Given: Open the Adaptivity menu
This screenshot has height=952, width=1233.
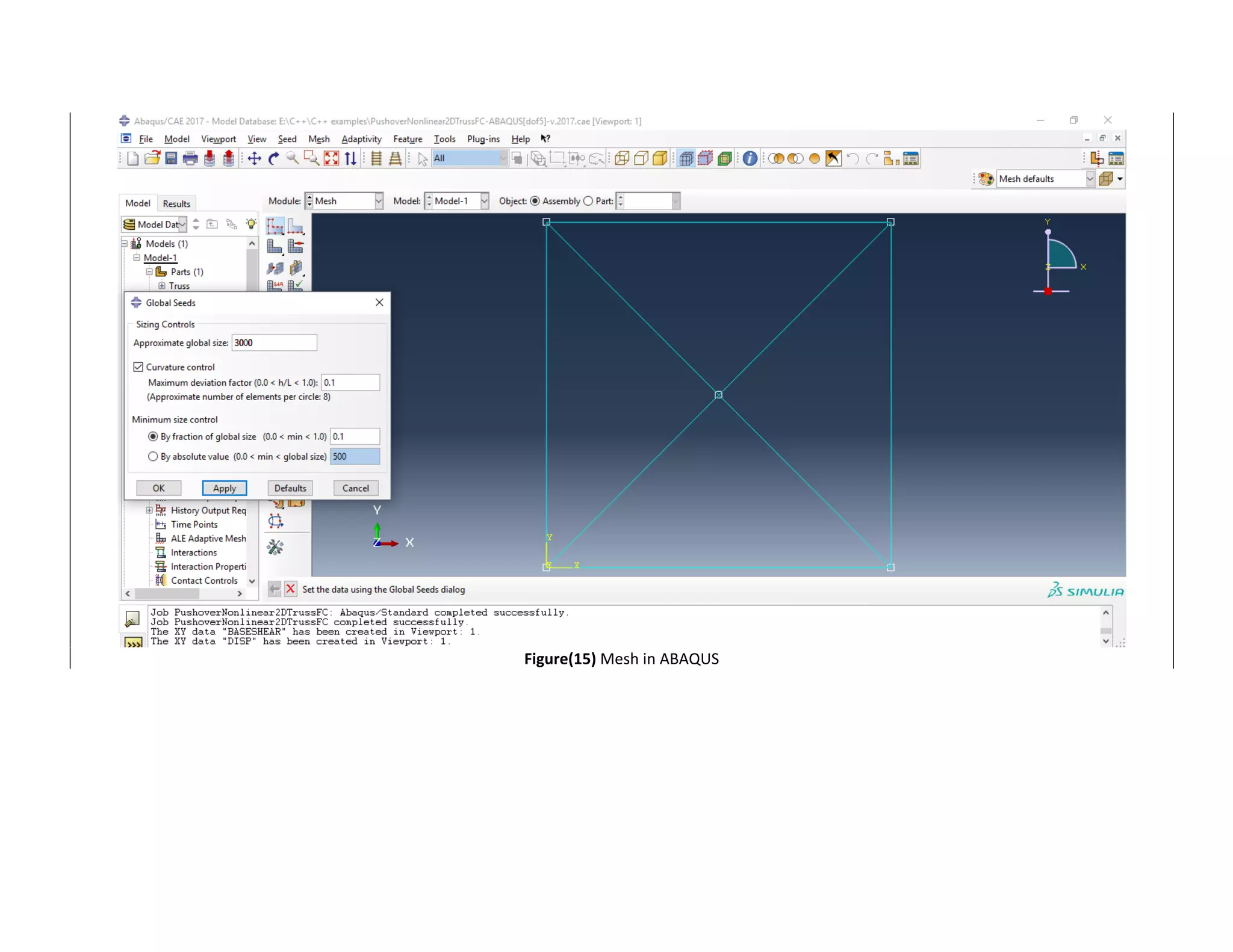Looking at the screenshot, I should (x=361, y=139).
